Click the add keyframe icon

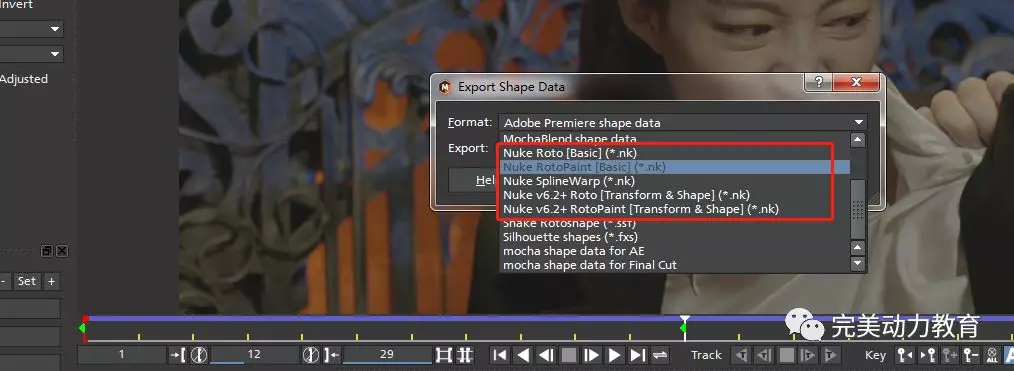(949, 355)
